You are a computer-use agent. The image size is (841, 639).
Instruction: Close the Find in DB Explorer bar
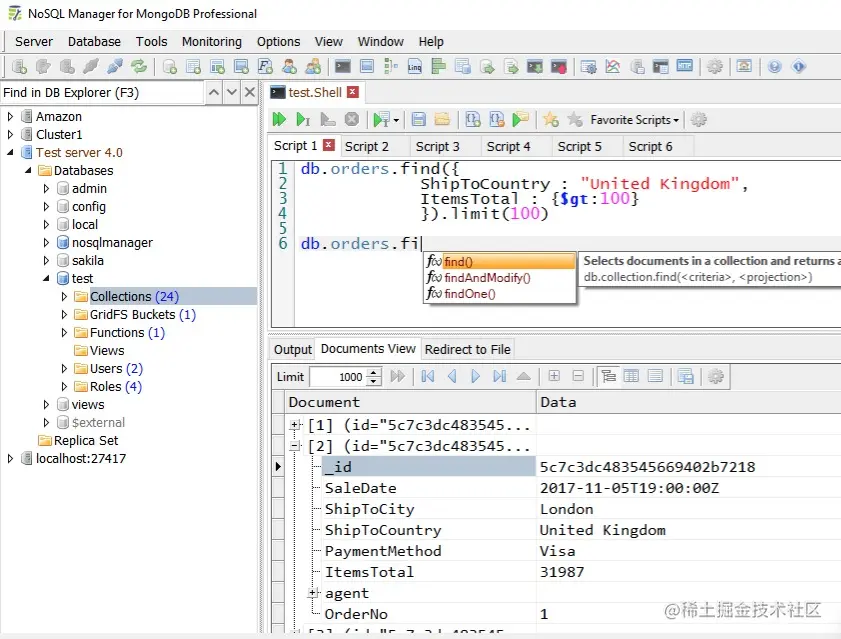tap(250, 92)
